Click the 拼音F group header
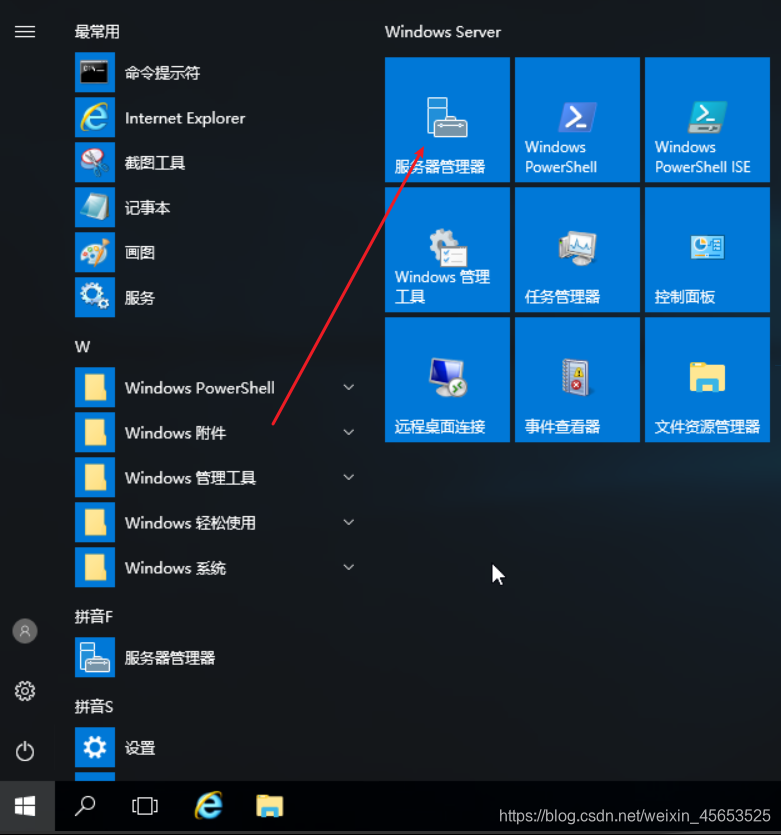This screenshot has width=781, height=835. pos(94,617)
